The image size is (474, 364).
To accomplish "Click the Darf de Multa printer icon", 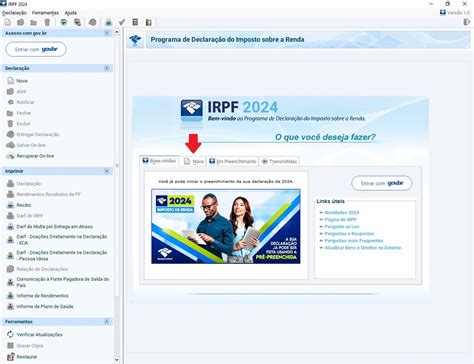I will click(x=11, y=226).
